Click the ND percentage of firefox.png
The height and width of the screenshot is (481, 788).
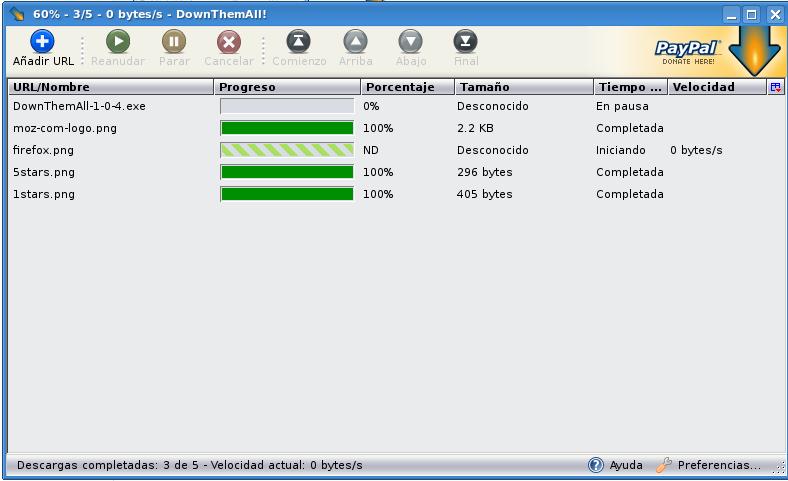[x=371, y=150]
